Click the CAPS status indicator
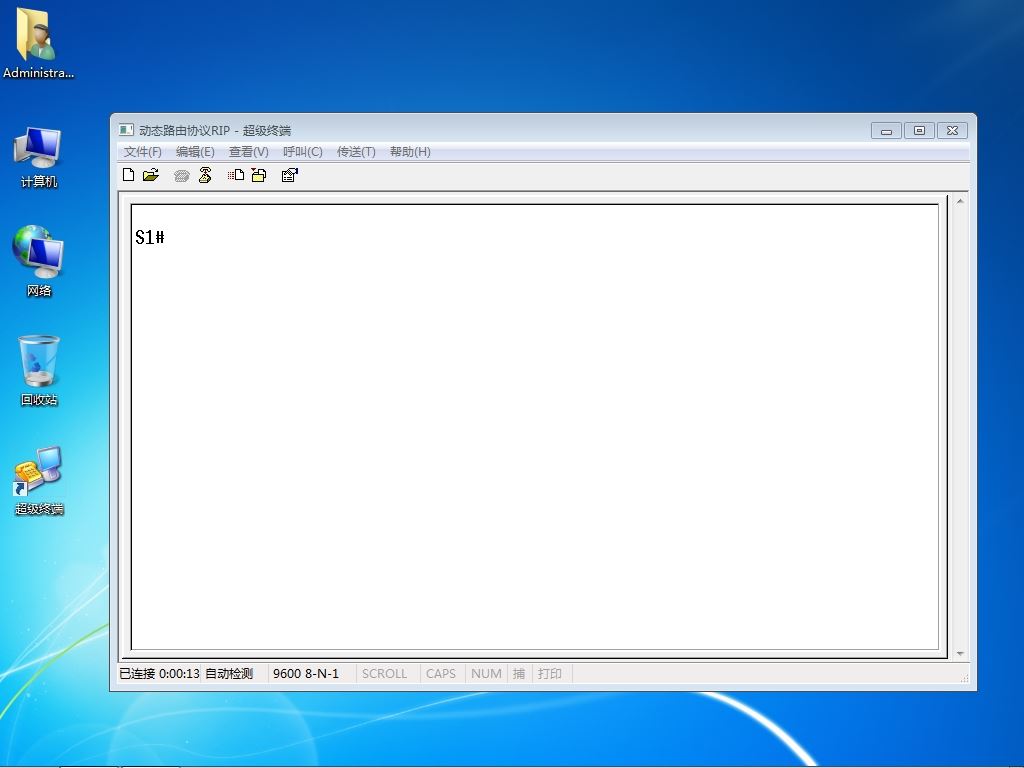Image resolution: width=1024 pixels, height=768 pixels. (441, 673)
